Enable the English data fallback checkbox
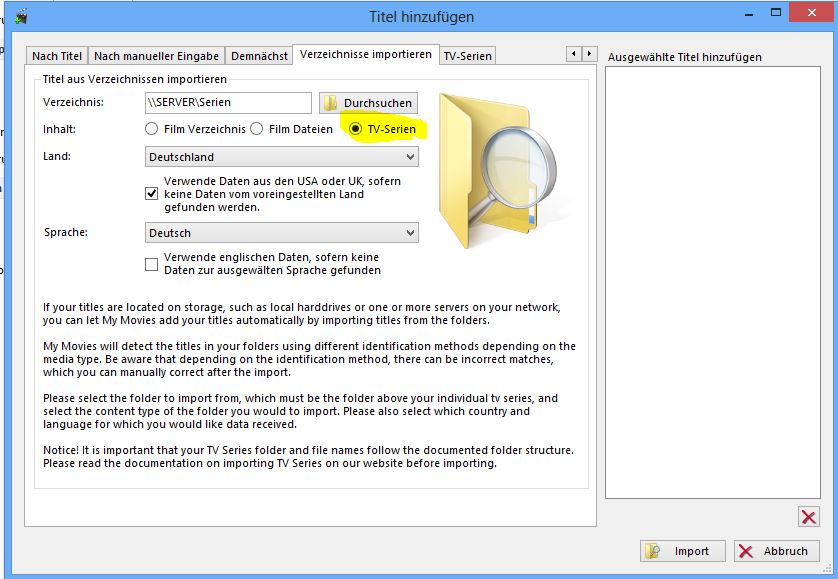The image size is (838, 579). [152, 264]
